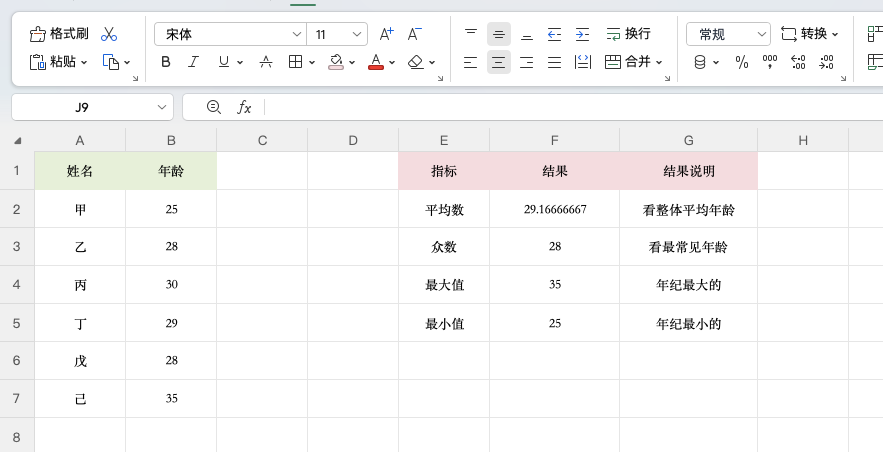Expand the font color arrow
The image size is (883, 452).
coord(392,62)
